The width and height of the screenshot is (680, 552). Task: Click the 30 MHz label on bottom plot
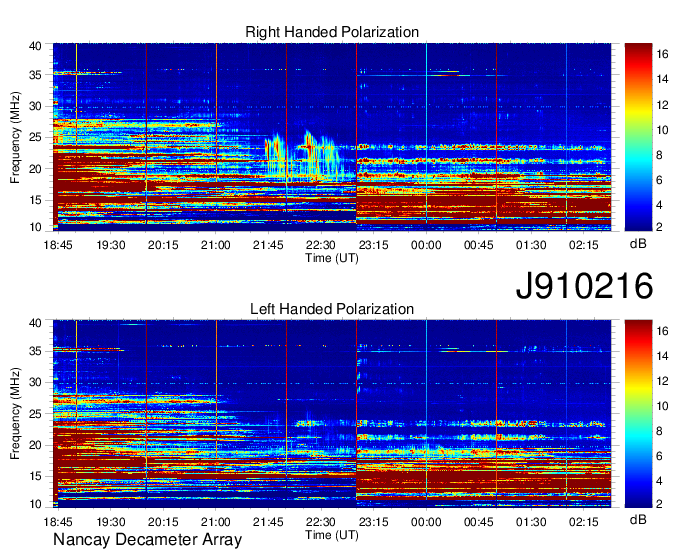tap(35, 382)
